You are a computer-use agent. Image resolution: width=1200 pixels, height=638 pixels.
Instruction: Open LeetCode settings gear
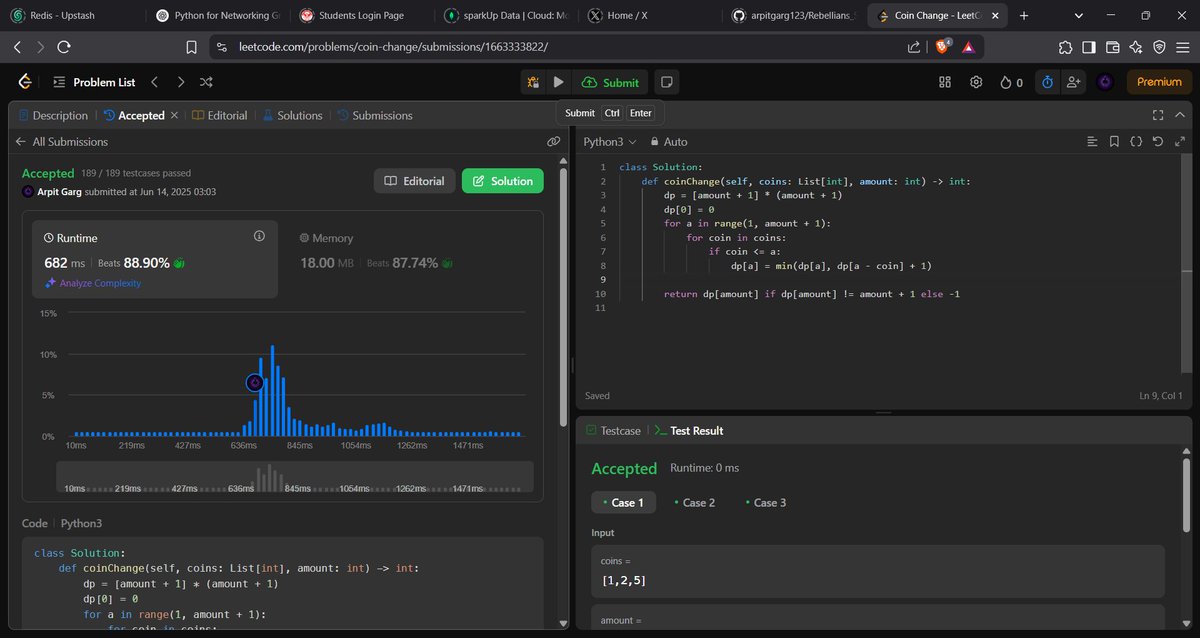coord(976,82)
